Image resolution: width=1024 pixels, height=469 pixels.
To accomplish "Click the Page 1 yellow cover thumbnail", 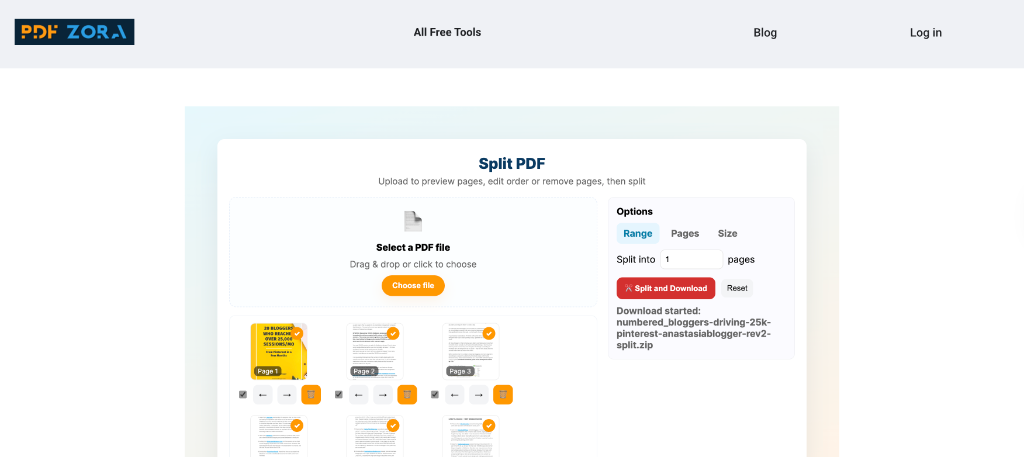I will 279,351.
